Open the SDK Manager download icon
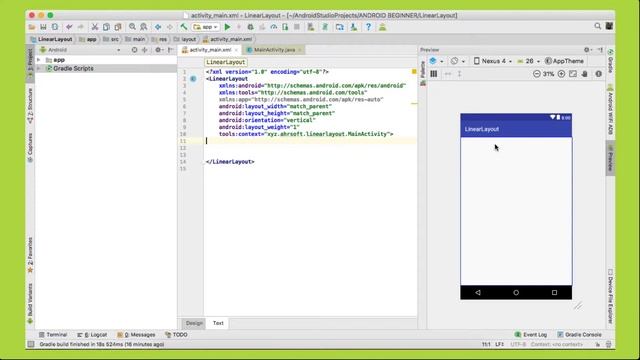Screen dimensions: 640x360 pyautogui.click(x=353, y=27)
